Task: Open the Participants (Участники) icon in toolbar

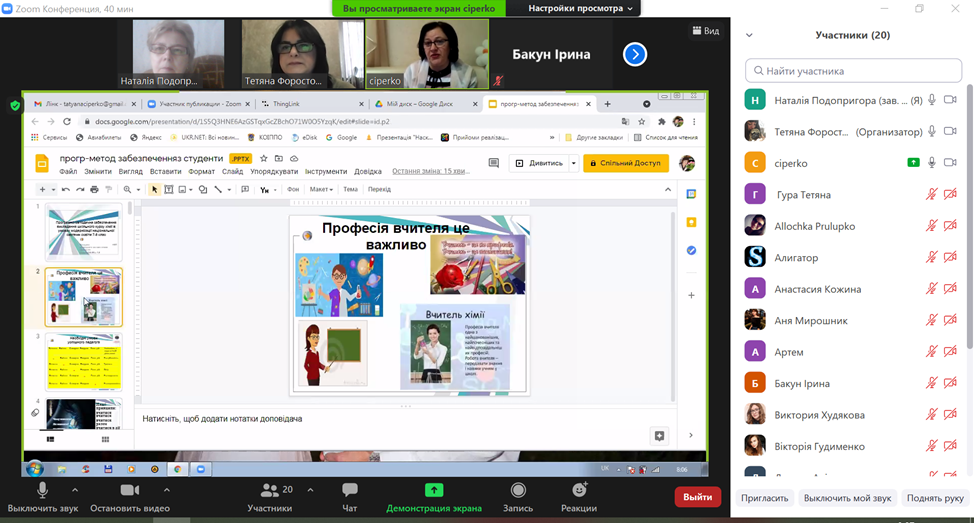Action: click(x=270, y=490)
